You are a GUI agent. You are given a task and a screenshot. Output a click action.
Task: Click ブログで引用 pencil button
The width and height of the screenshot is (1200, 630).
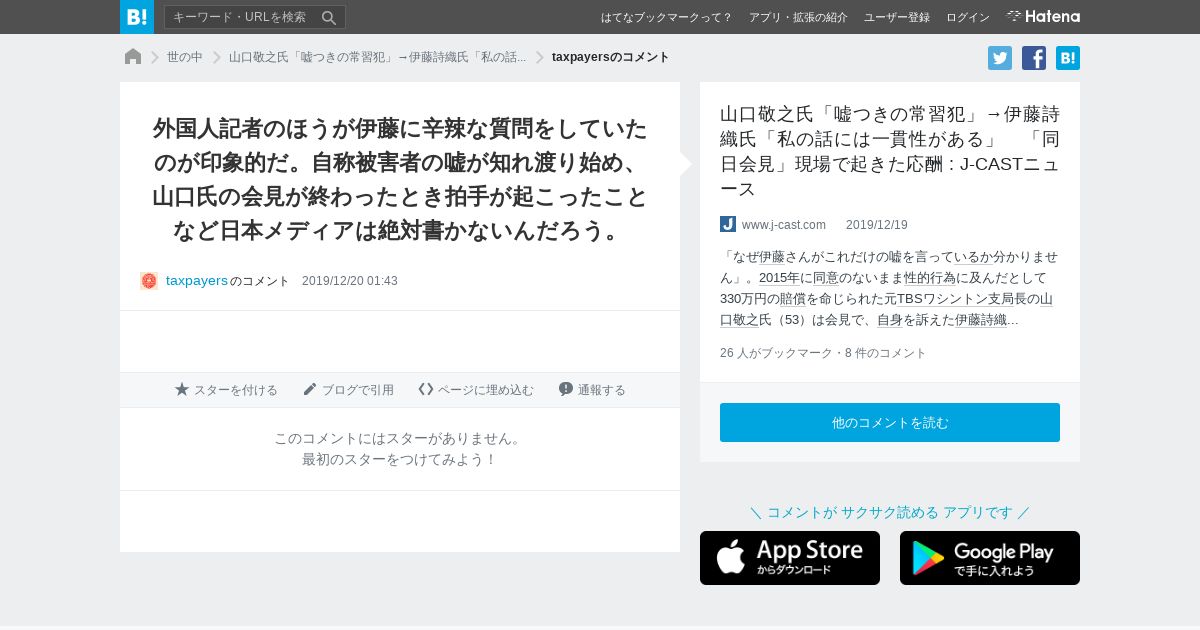tap(348, 390)
